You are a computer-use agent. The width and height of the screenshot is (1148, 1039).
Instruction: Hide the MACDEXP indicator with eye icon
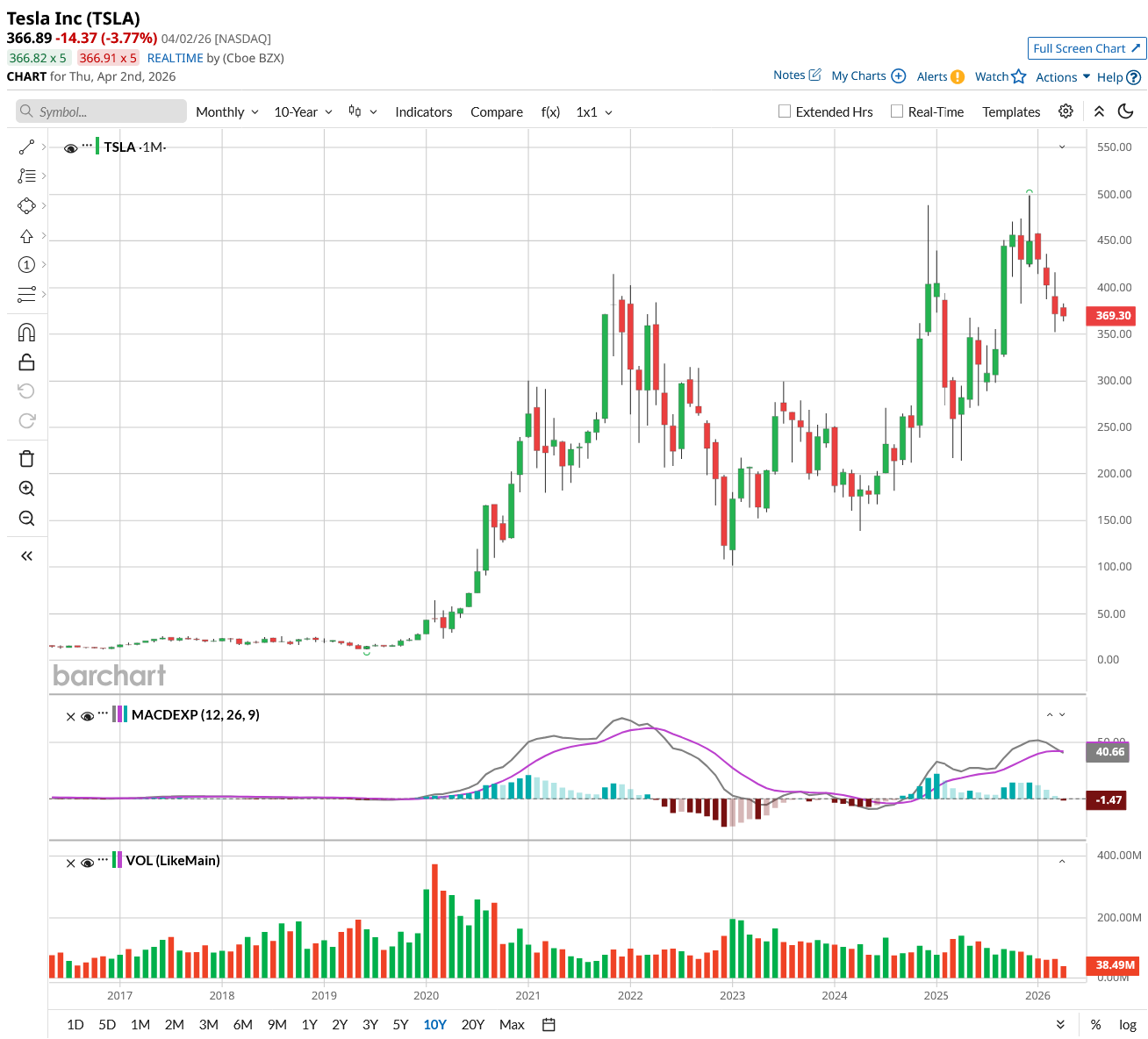[87, 716]
